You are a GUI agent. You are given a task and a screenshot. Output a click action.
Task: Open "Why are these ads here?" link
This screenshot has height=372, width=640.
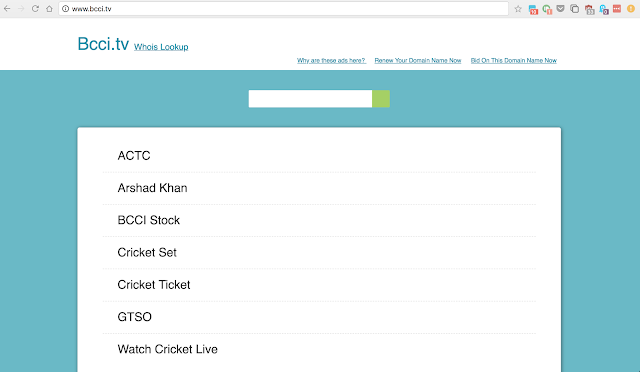(x=331, y=60)
